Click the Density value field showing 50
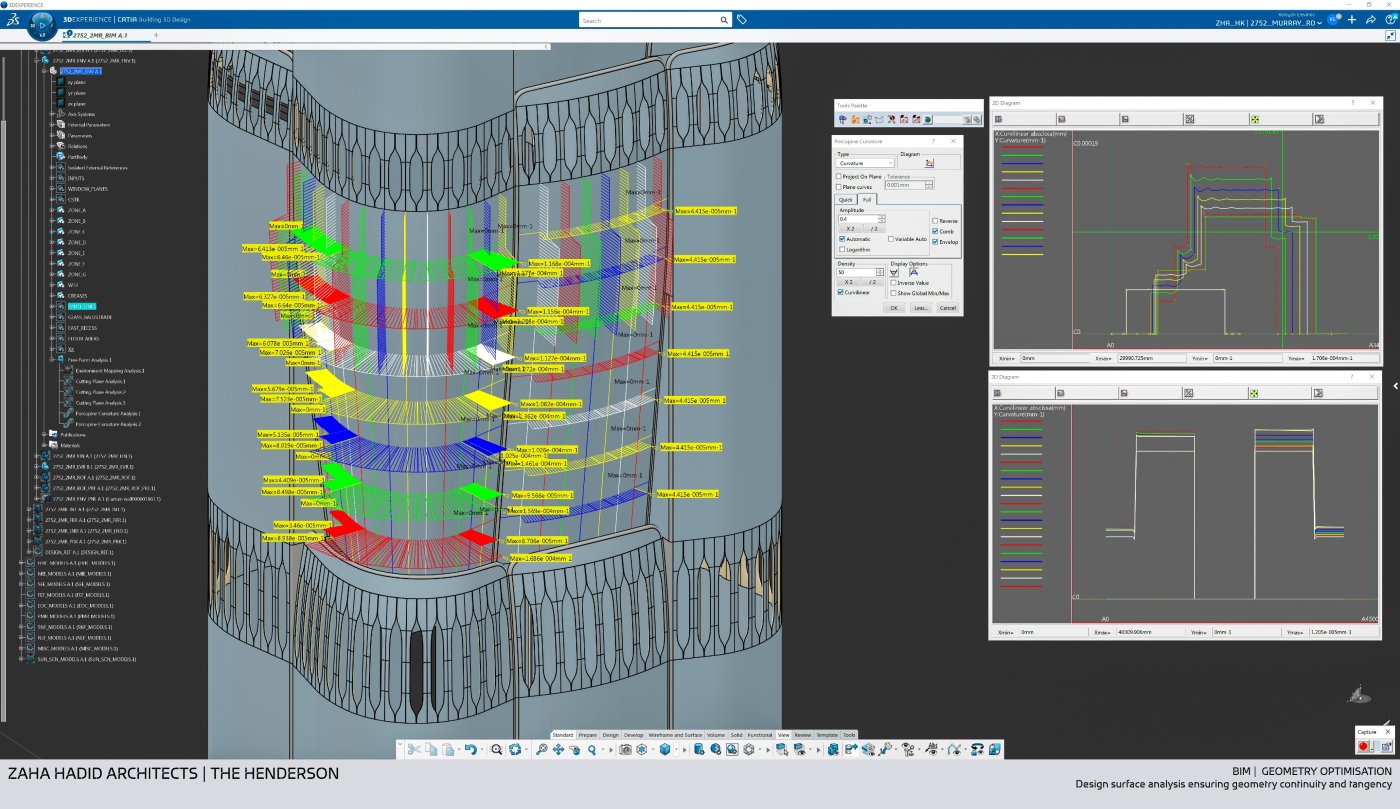 coord(858,272)
